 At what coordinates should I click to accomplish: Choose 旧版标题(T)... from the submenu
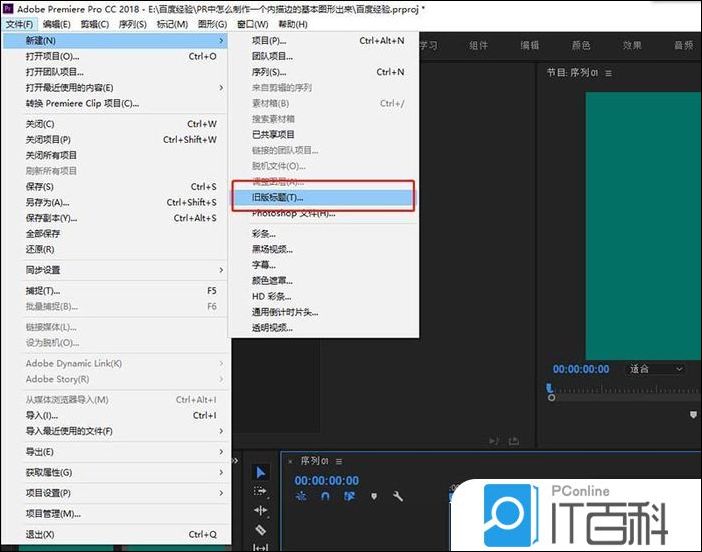coord(322,198)
